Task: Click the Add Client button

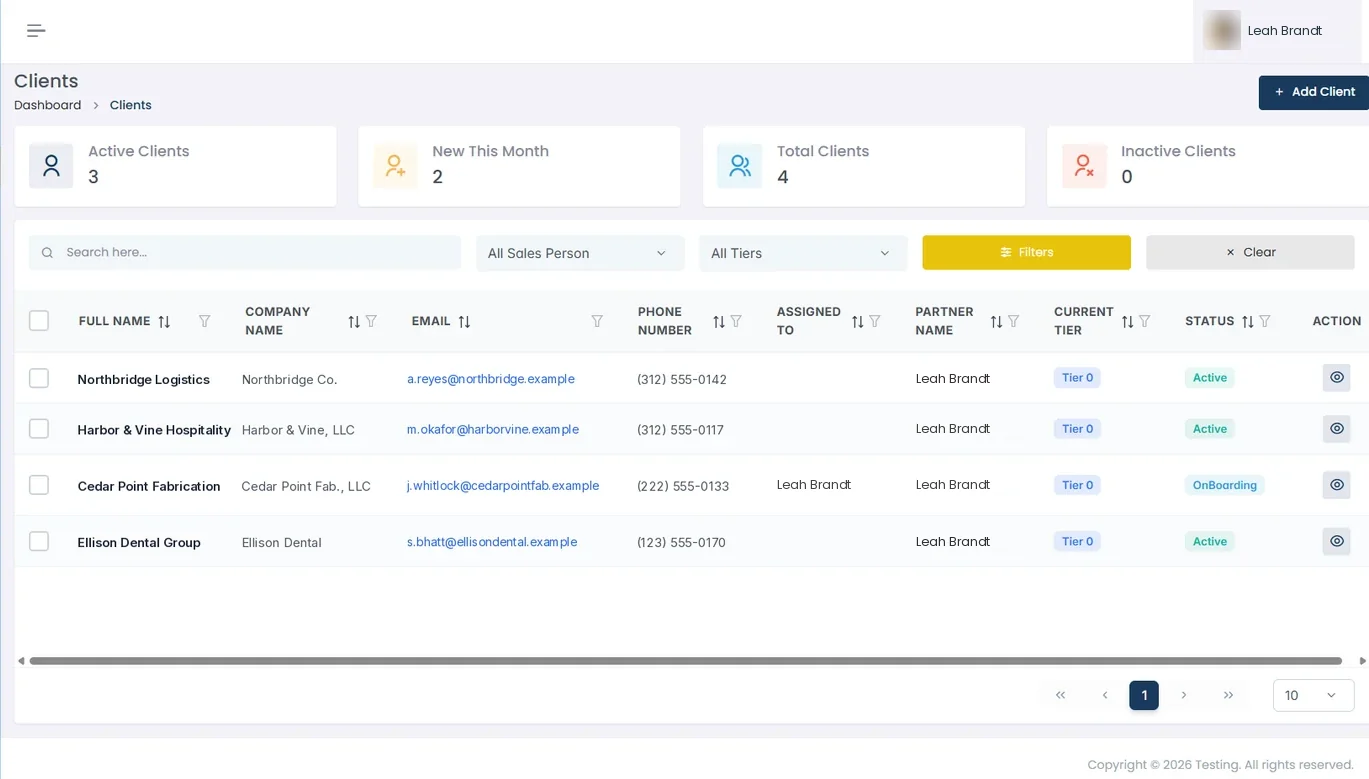Action: point(1314,92)
